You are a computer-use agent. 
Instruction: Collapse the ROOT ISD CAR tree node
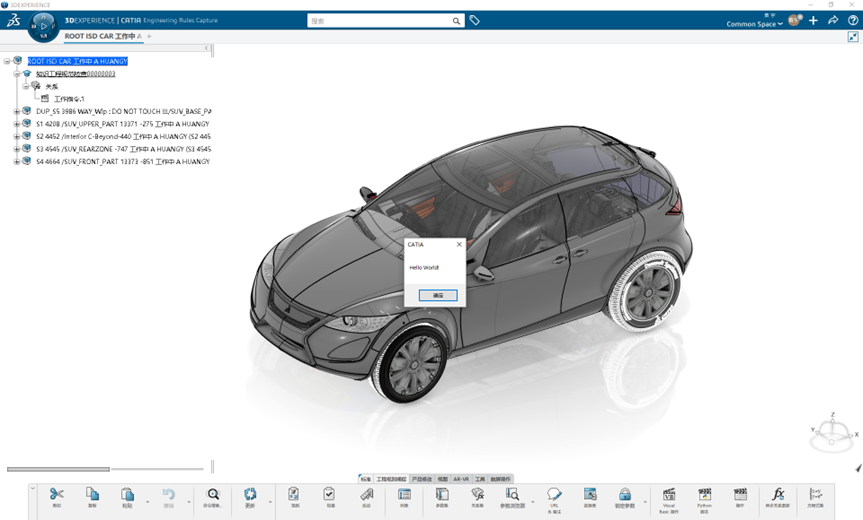coord(7,61)
